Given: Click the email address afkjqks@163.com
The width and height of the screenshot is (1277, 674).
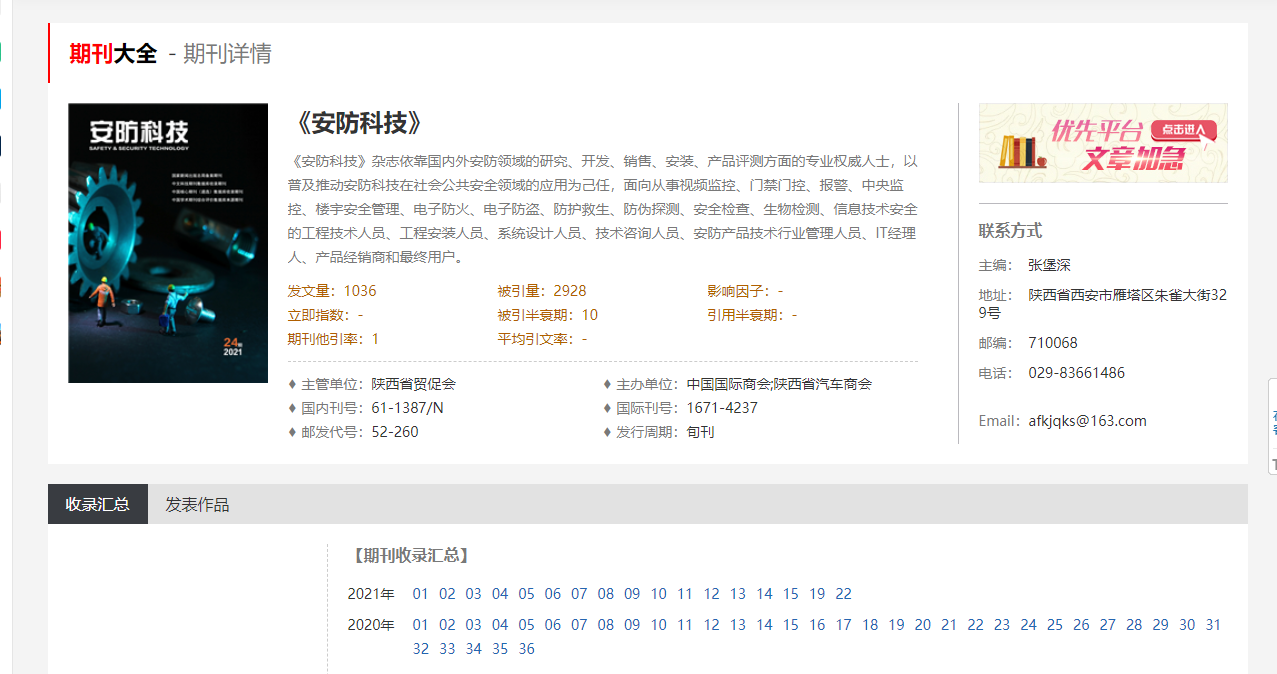Looking at the screenshot, I should pyautogui.click(x=1087, y=421).
